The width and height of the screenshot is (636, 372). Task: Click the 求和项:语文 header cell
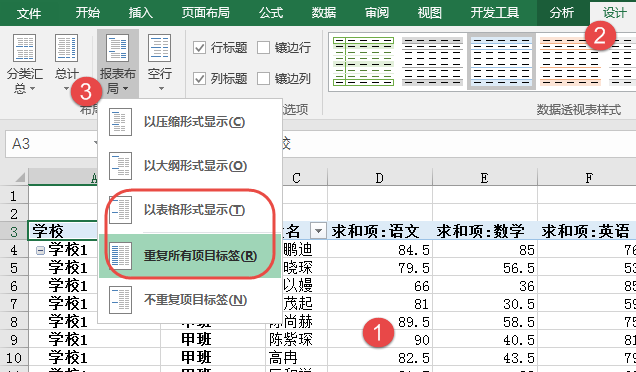[380, 231]
